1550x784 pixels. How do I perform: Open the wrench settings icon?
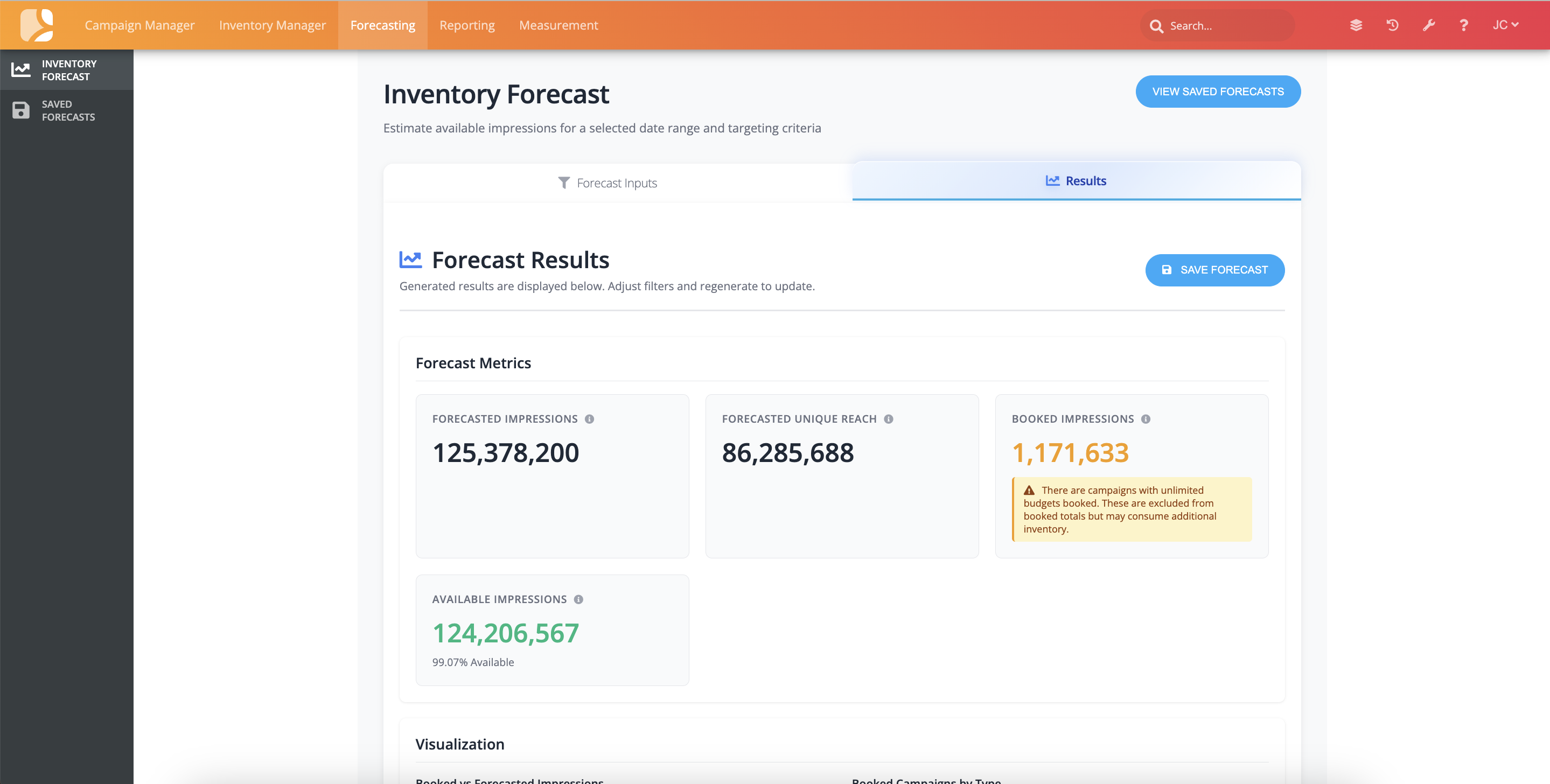click(1428, 25)
